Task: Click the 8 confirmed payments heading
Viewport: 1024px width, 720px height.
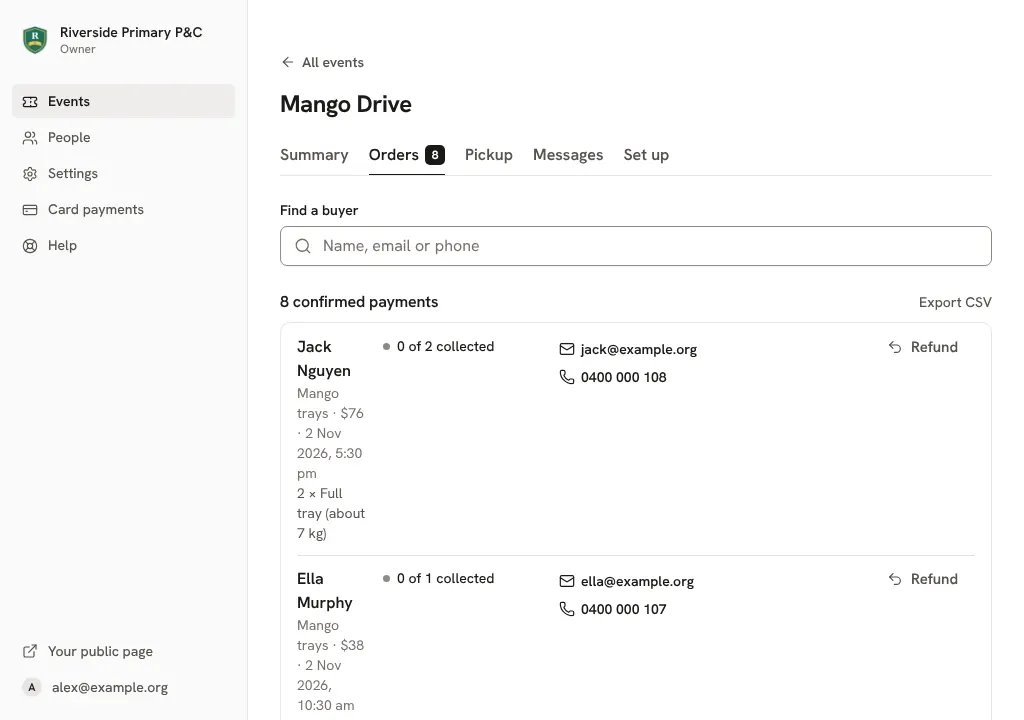Action: click(359, 302)
